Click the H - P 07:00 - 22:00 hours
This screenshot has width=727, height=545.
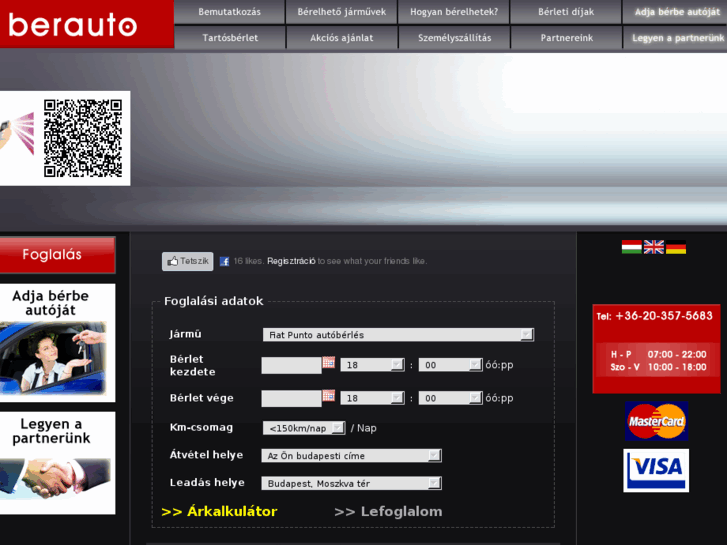pyautogui.click(x=658, y=354)
